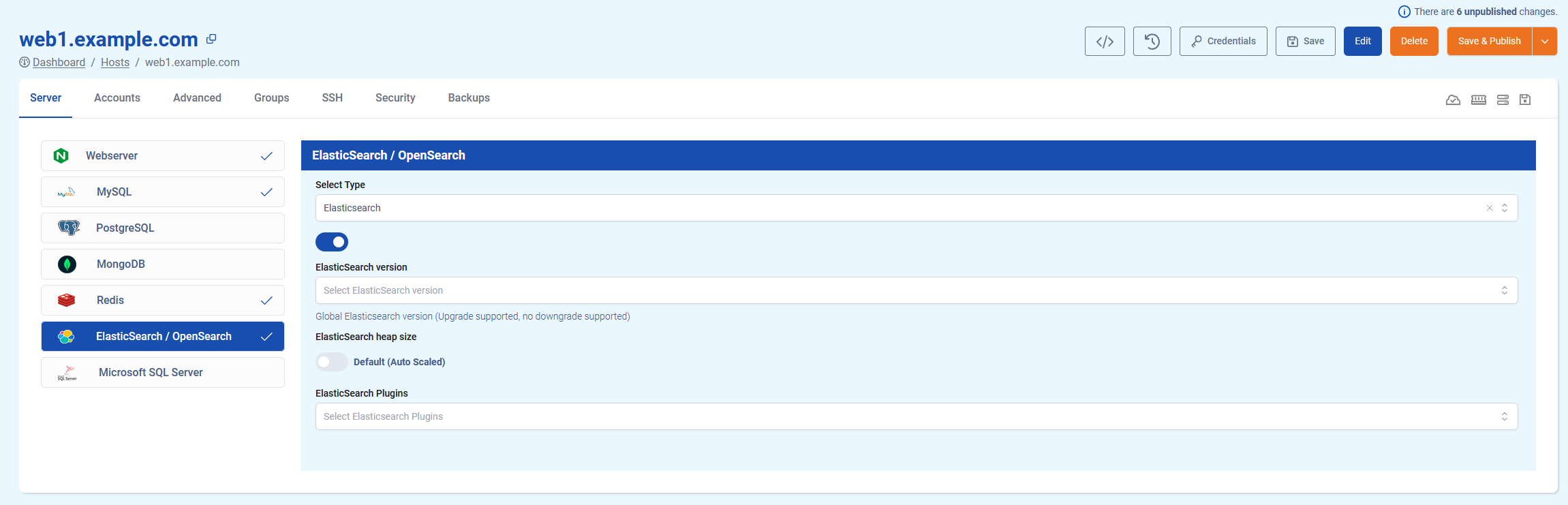The image size is (1568, 505).
Task: Open the Groups tab
Action: pos(272,98)
